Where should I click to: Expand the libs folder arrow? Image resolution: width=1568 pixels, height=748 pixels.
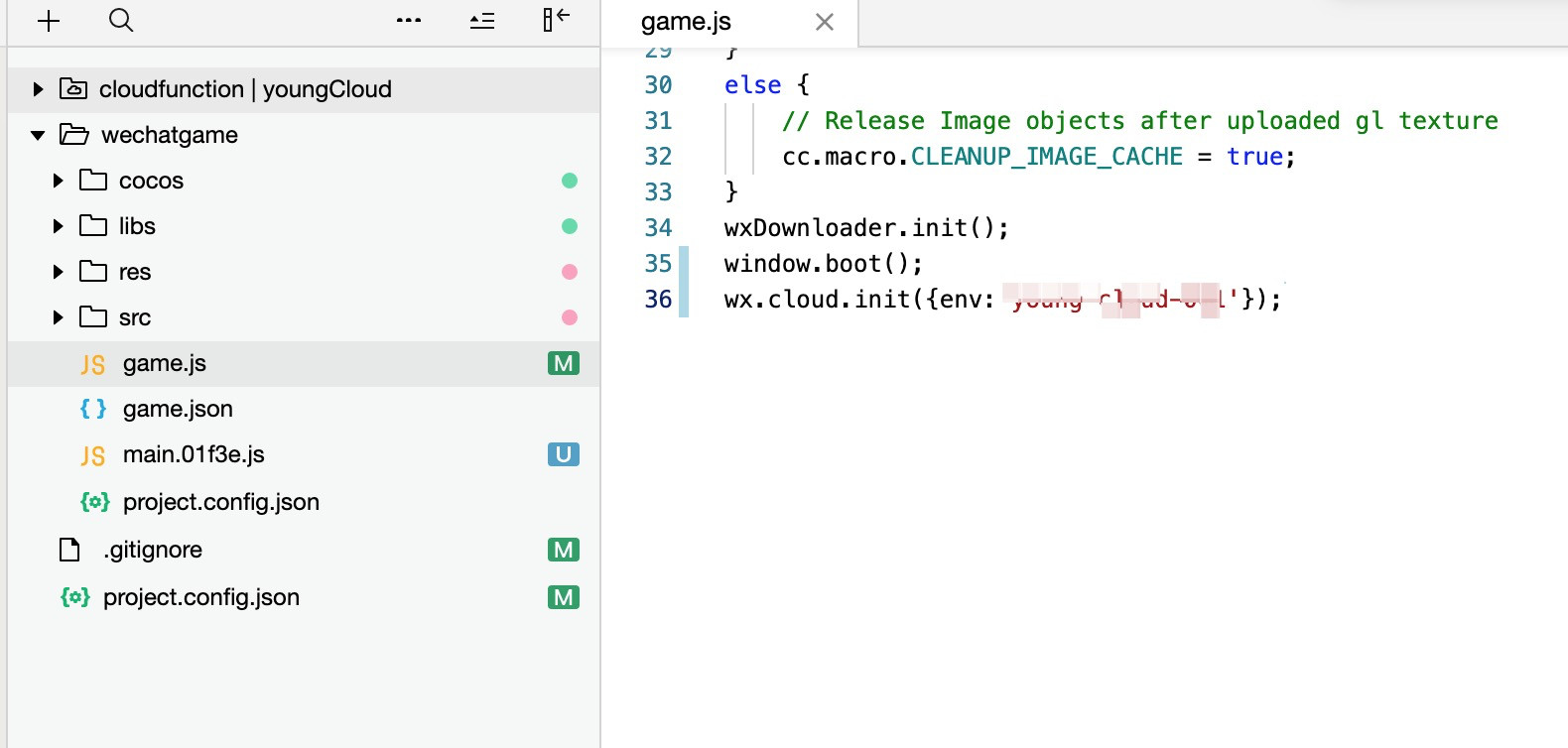[58, 226]
